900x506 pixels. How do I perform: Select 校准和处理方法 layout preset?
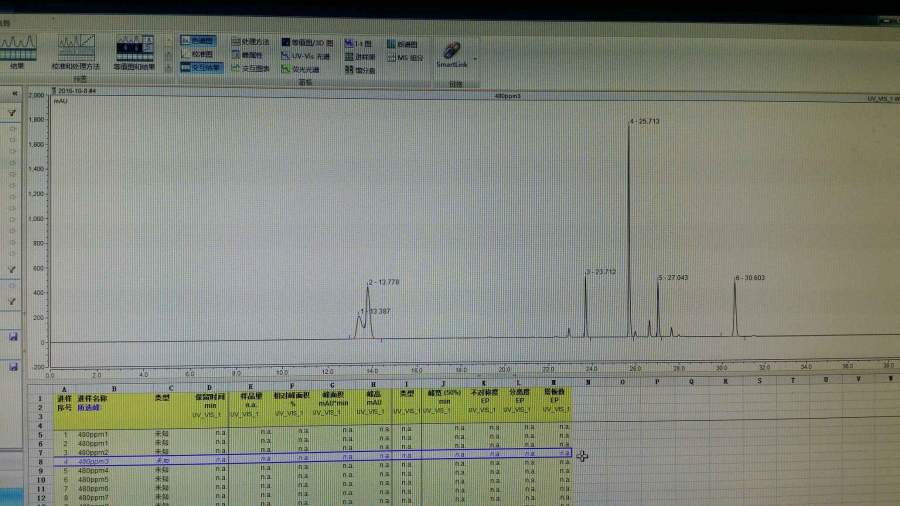(76, 52)
